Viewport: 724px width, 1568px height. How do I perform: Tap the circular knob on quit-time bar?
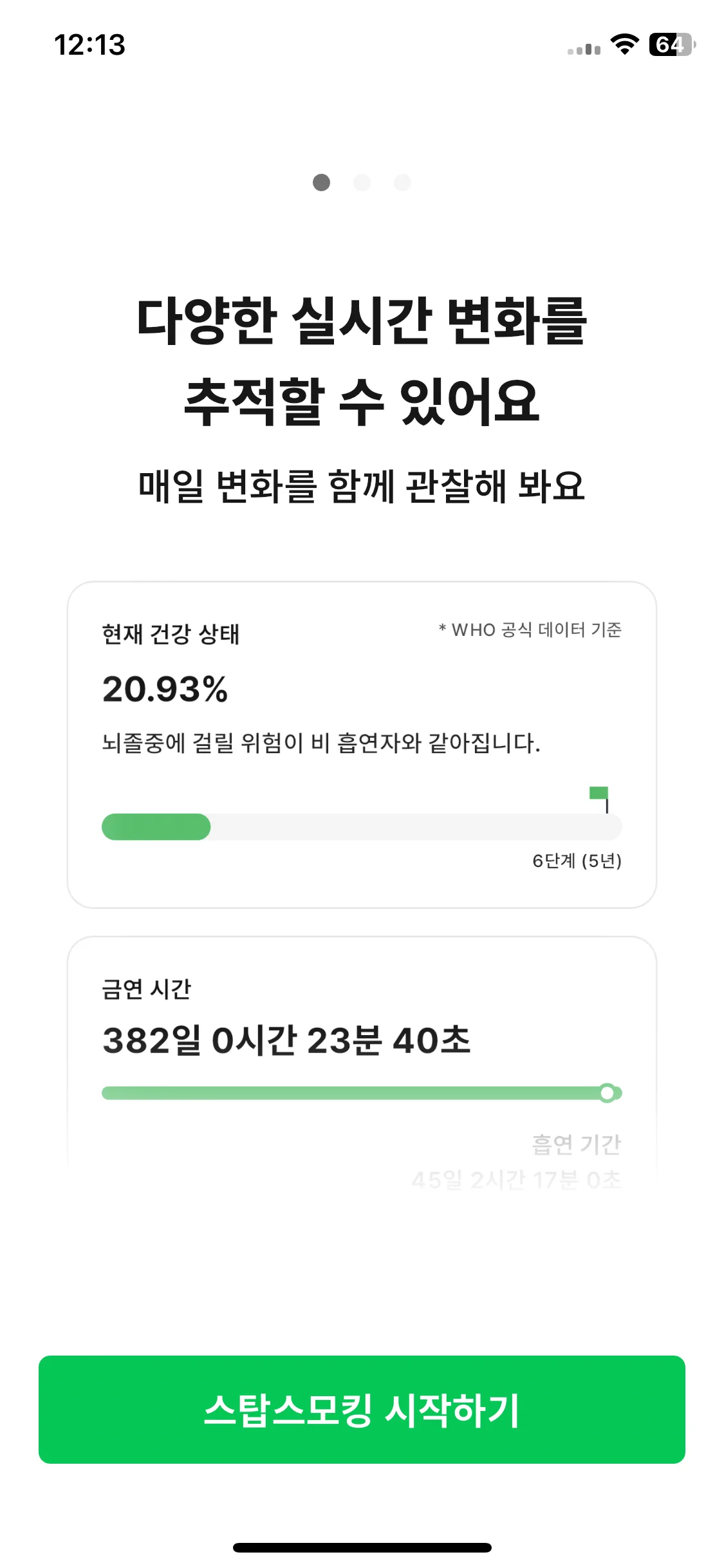click(x=607, y=1093)
